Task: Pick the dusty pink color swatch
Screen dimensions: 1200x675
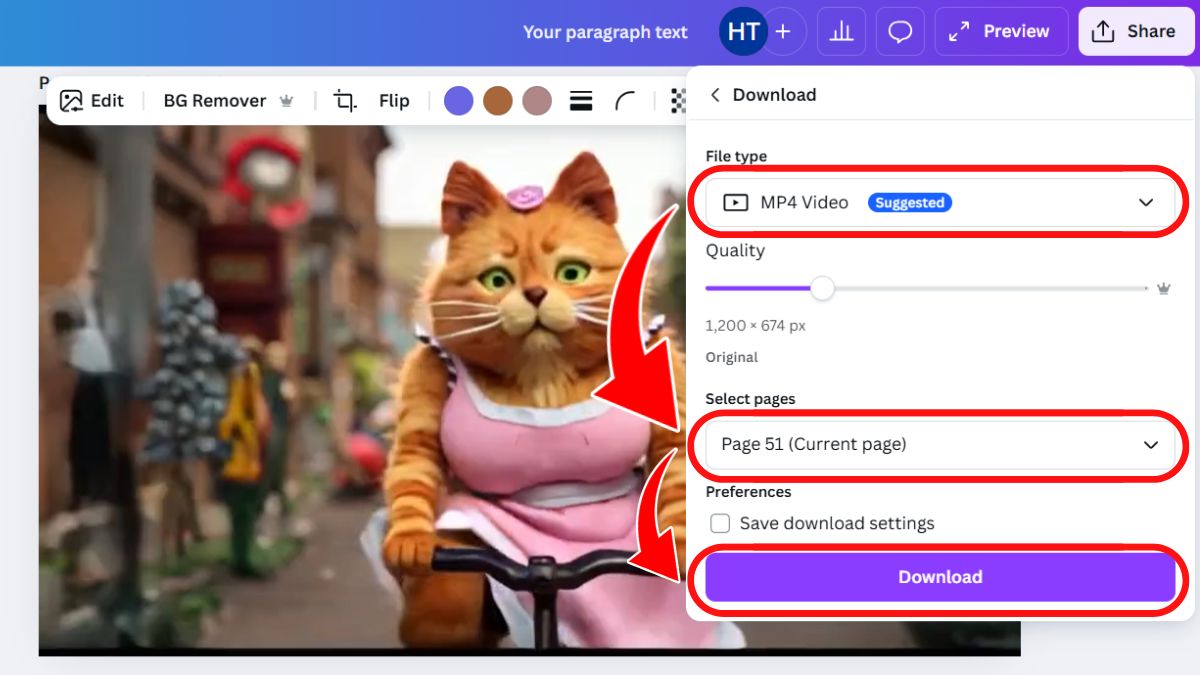Action: tap(537, 101)
